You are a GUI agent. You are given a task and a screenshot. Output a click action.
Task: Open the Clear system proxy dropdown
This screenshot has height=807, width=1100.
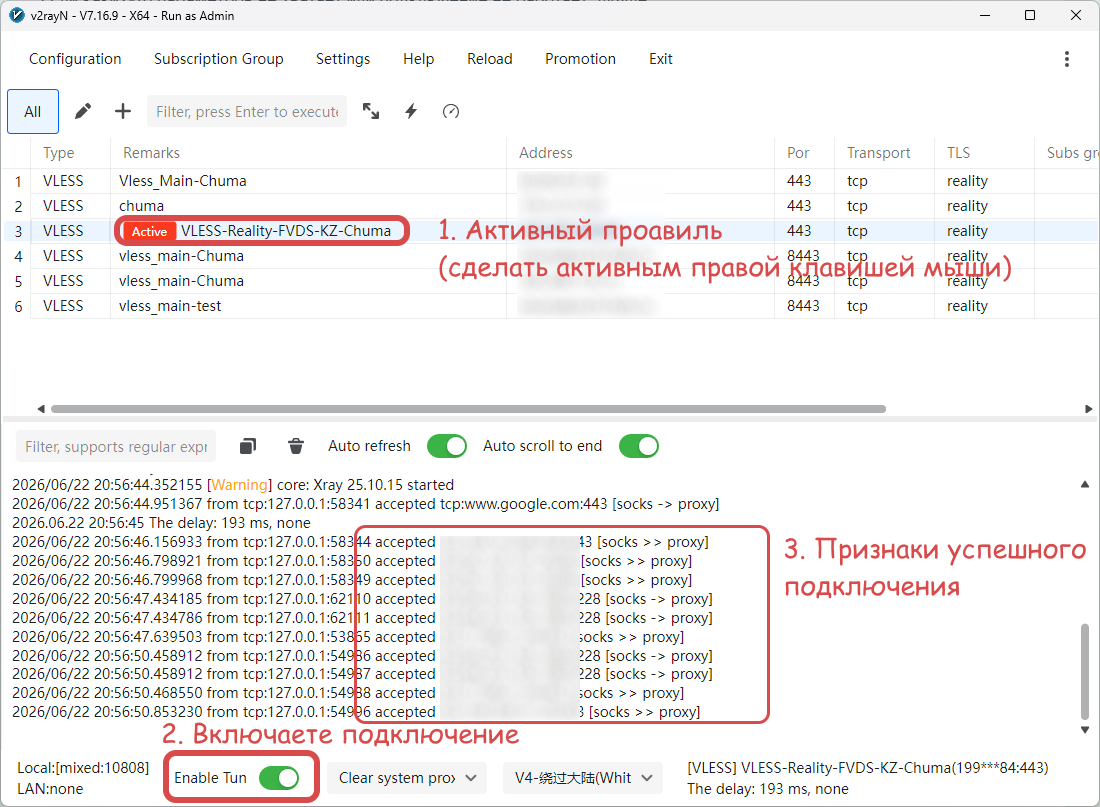407,778
